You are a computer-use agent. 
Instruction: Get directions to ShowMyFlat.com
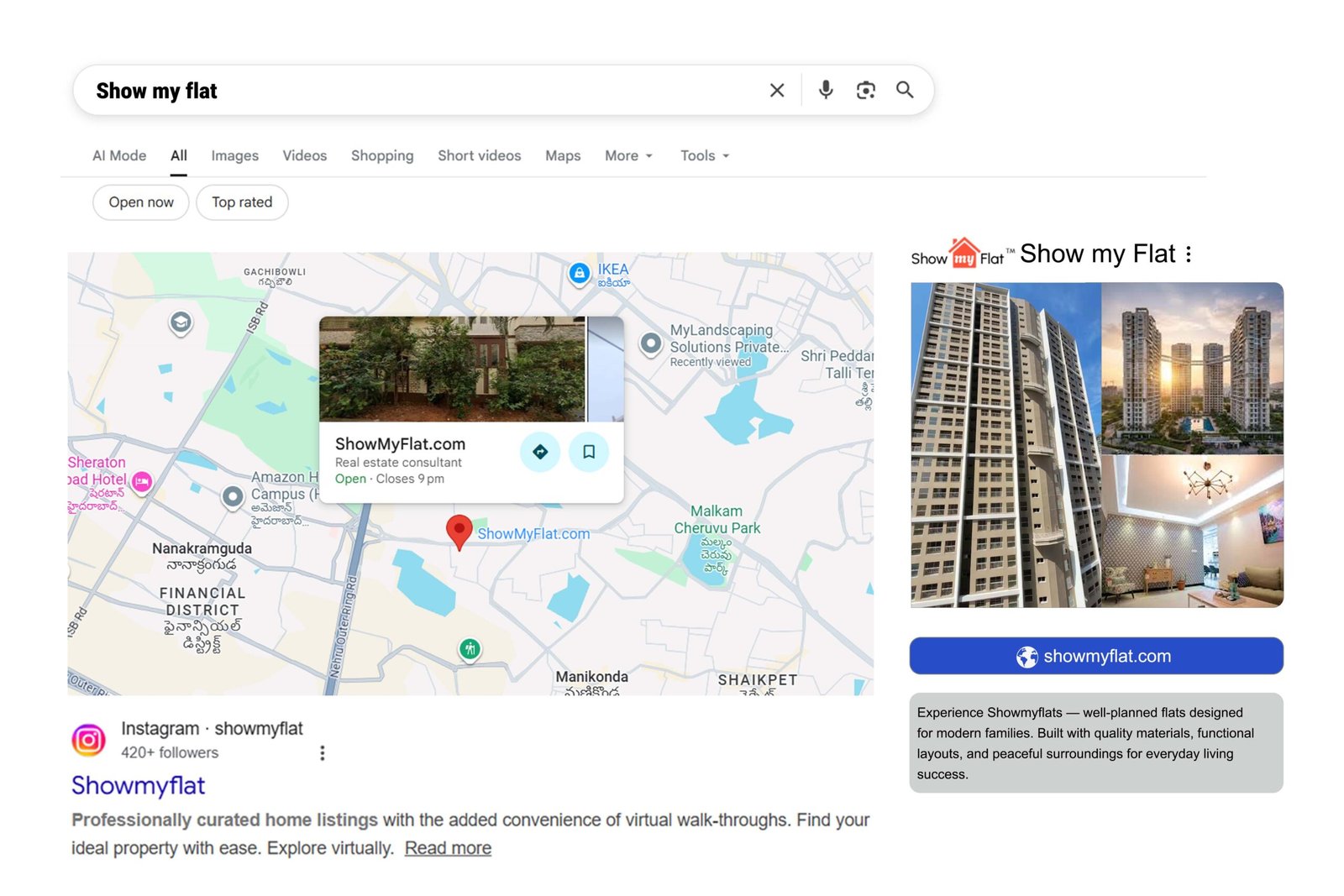[540, 452]
